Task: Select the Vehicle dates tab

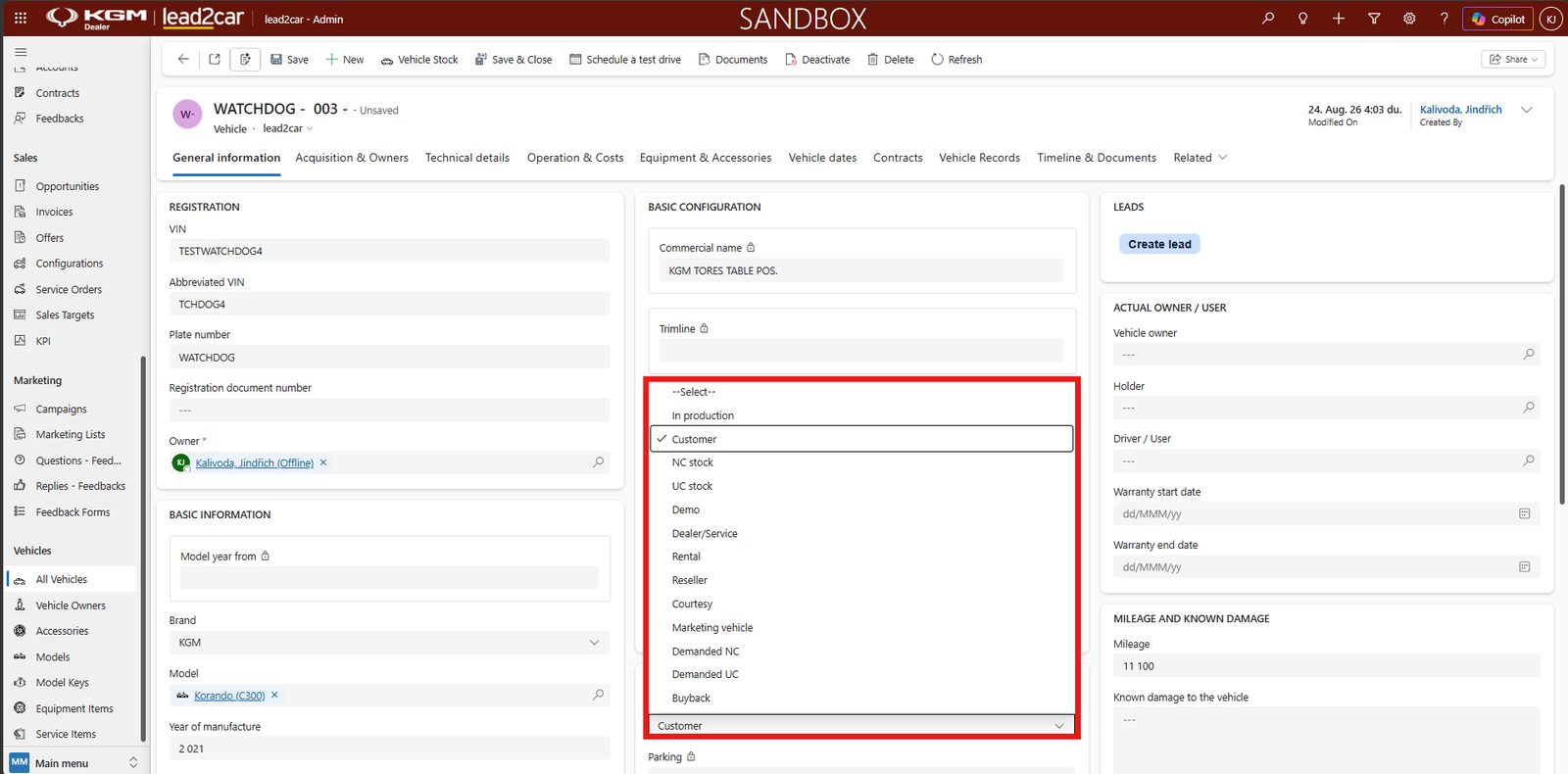Action: 822,158
